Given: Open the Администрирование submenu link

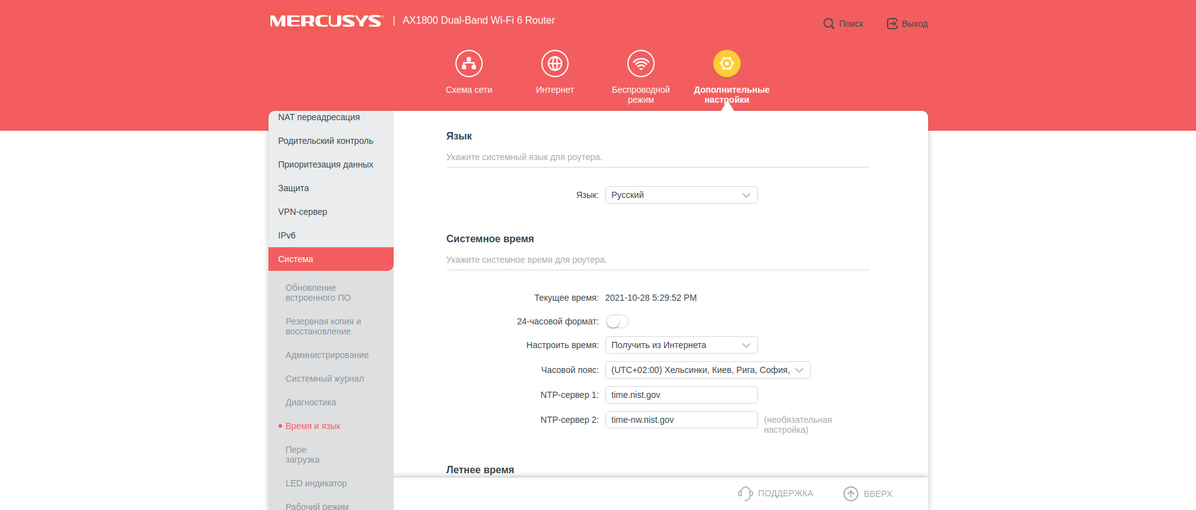Looking at the screenshot, I should pyautogui.click(x=327, y=355).
